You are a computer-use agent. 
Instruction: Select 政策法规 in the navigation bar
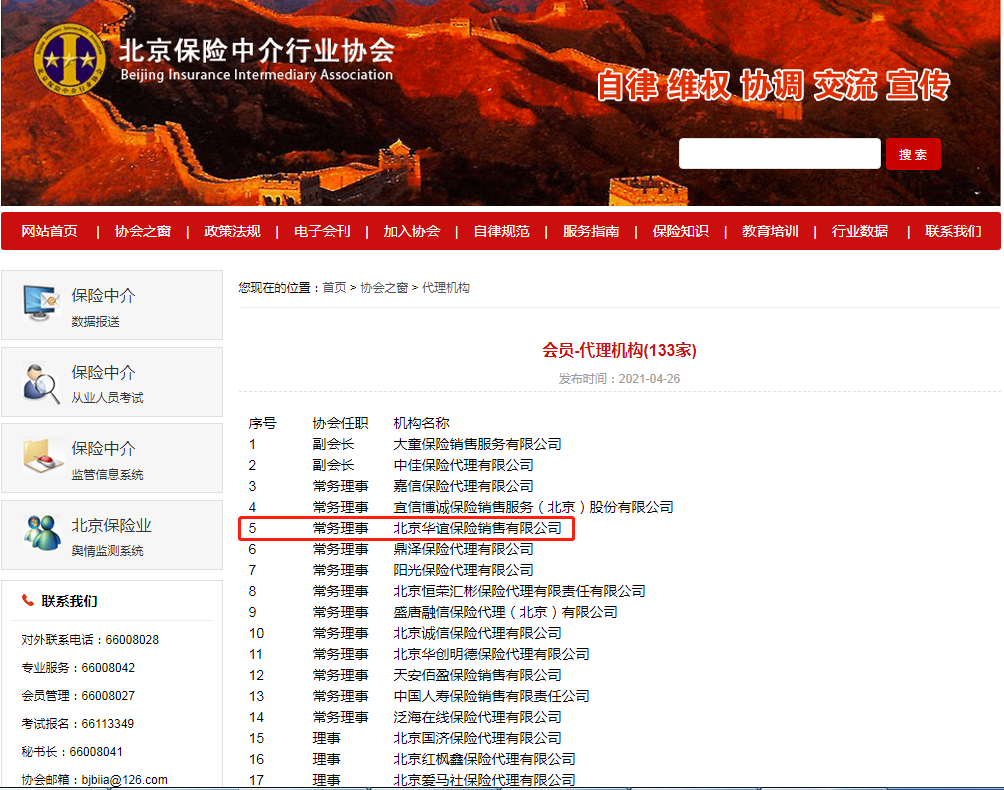(232, 231)
